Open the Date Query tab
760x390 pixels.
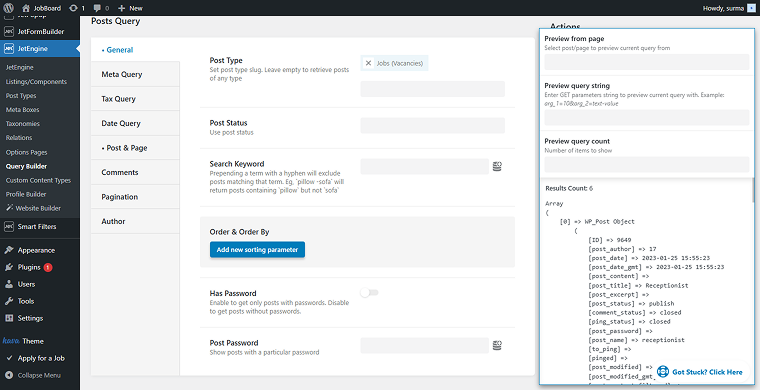pyautogui.click(x=135, y=124)
